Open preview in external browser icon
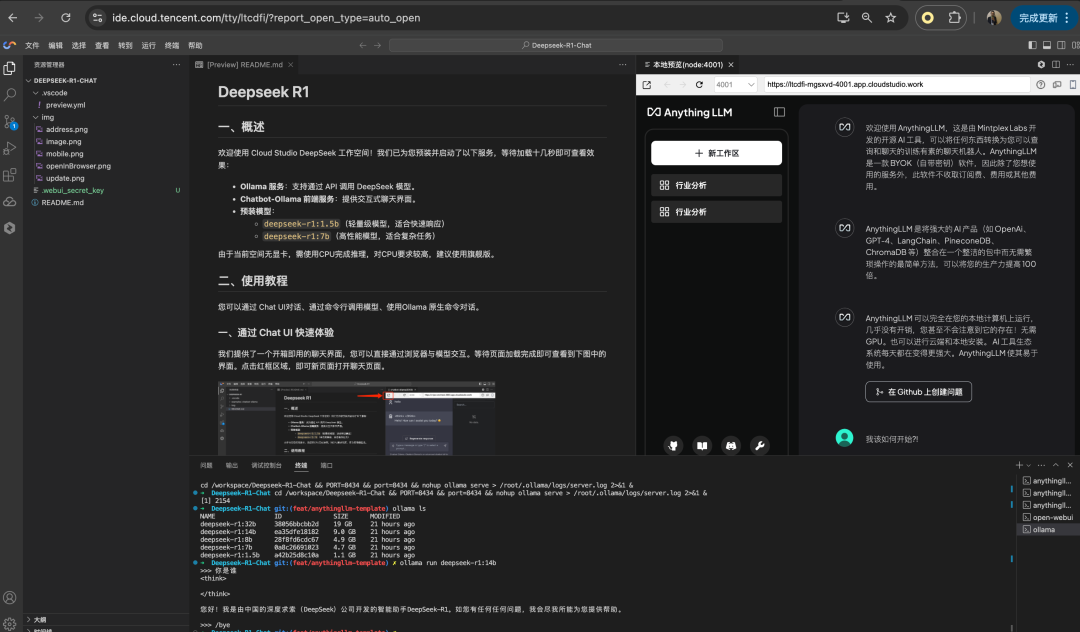 [x=647, y=85]
